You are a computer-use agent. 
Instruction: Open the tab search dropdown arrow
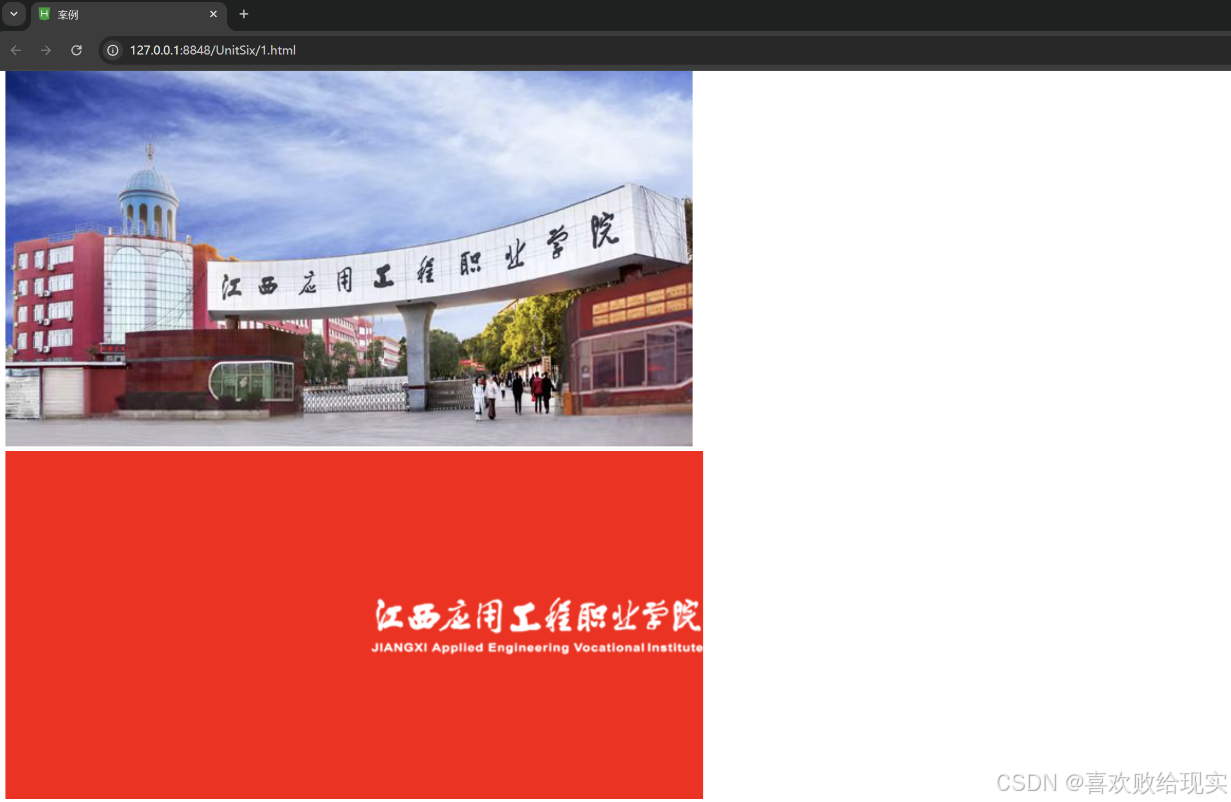pyautogui.click(x=14, y=14)
